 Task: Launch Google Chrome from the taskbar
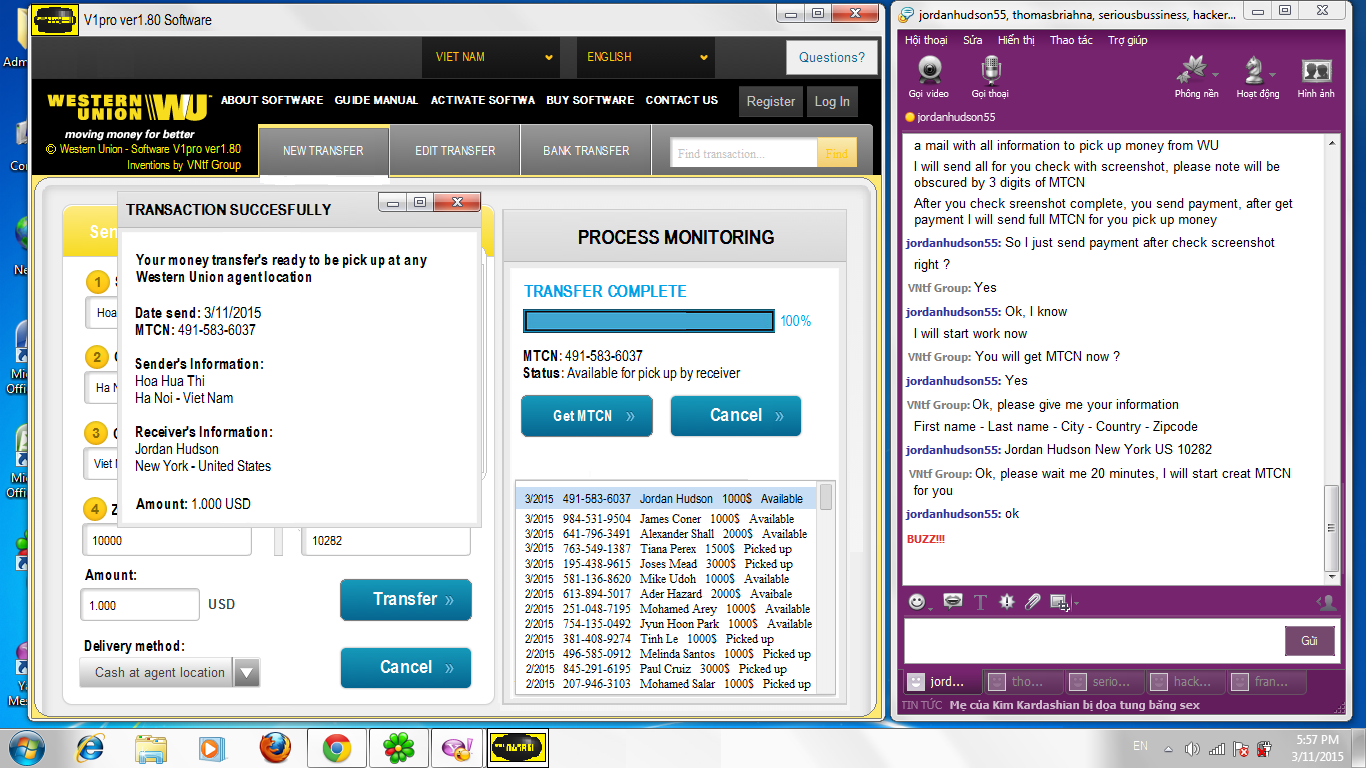(x=337, y=747)
